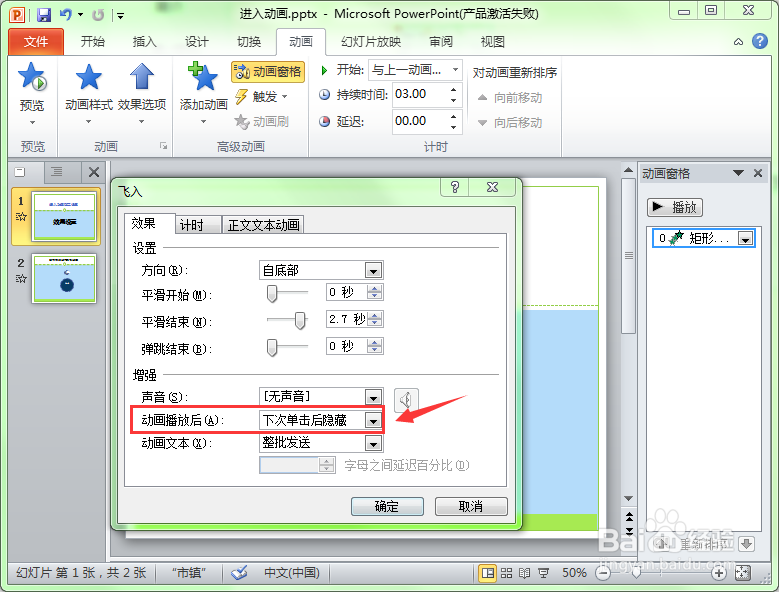Image resolution: width=779 pixels, height=592 pixels.
Task: Open the 正文文本动画 tab in dialog
Action: coord(263,225)
